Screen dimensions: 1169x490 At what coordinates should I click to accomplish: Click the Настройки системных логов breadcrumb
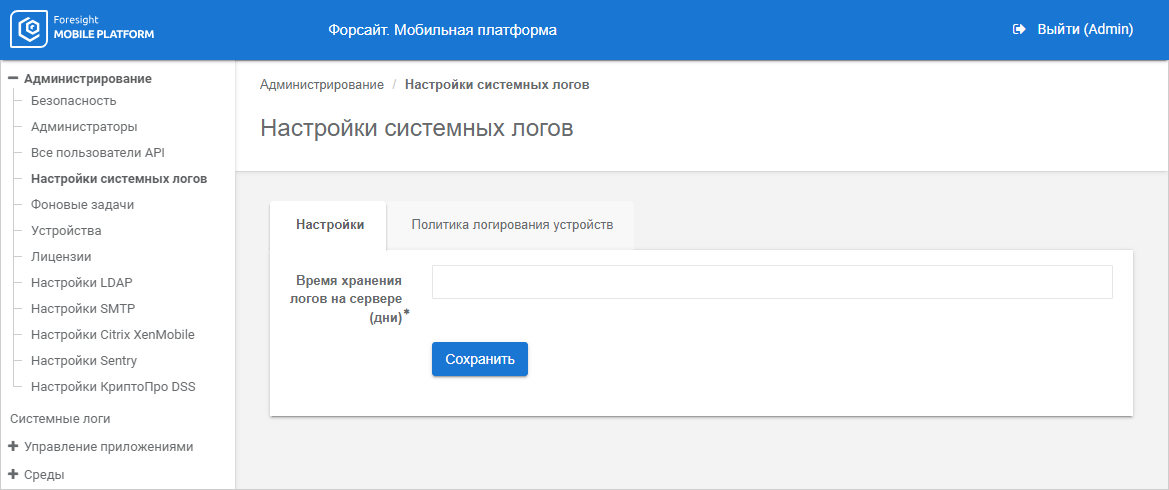[x=497, y=85]
